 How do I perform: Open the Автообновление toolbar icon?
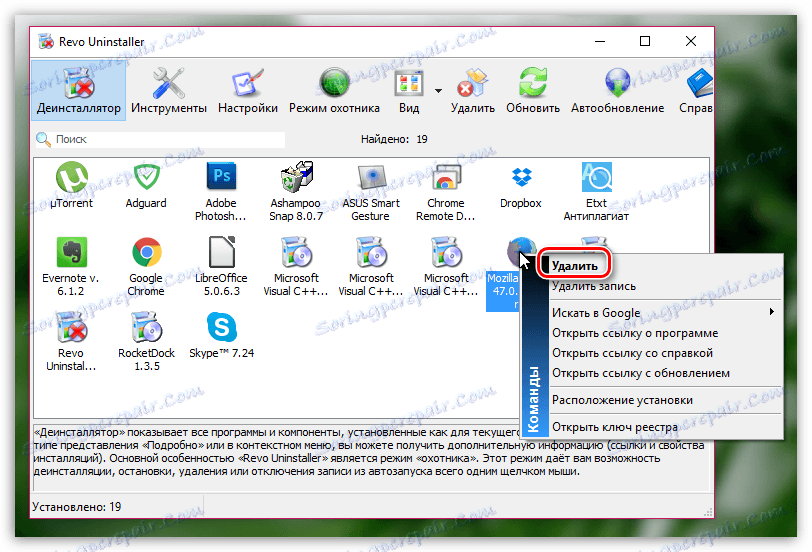coord(617,91)
